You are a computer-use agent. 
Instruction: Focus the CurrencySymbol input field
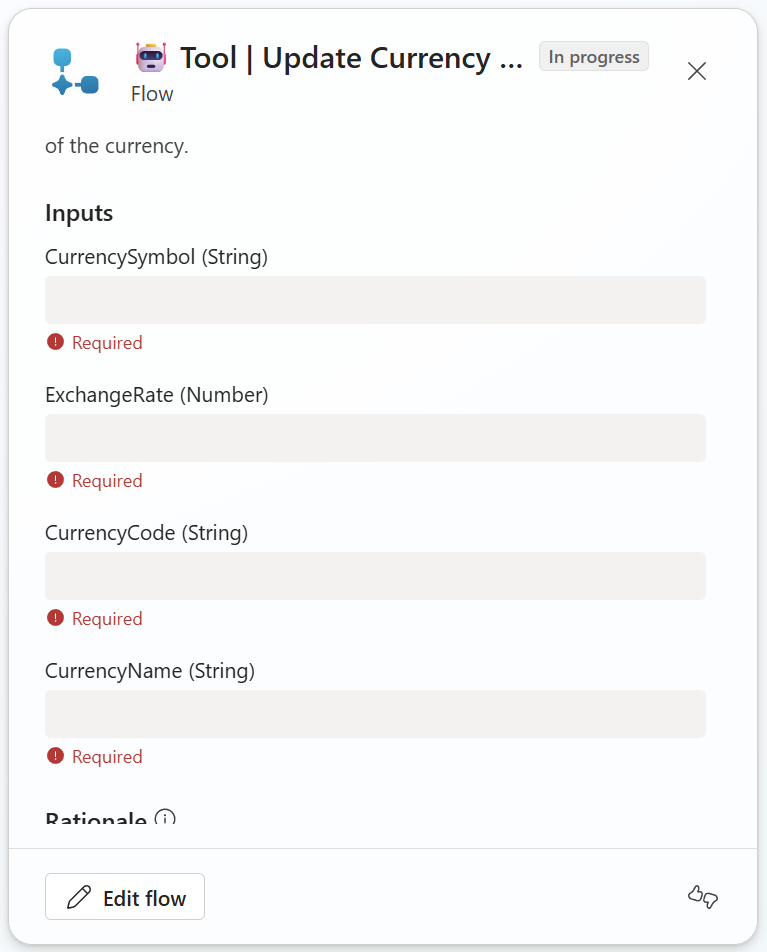[x=375, y=300]
